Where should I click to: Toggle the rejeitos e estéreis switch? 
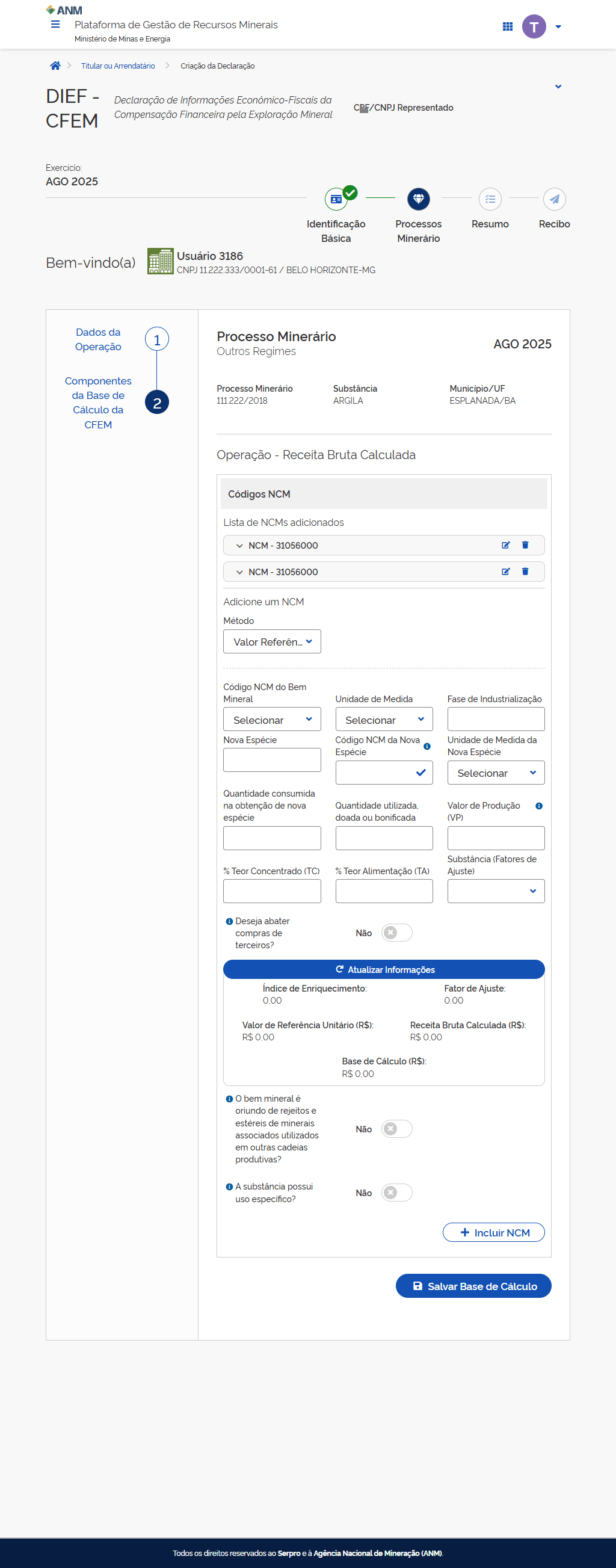[x=396, y=1129]
